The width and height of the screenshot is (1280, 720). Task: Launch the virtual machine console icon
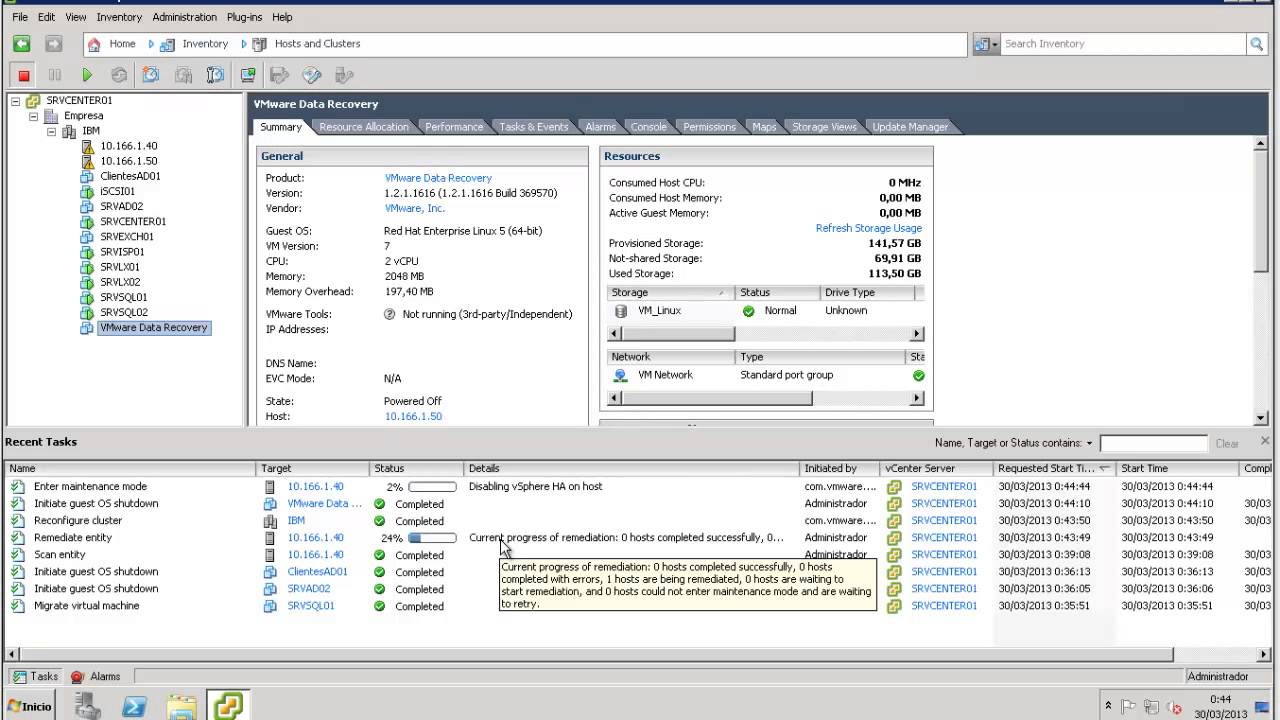point(248,75)
